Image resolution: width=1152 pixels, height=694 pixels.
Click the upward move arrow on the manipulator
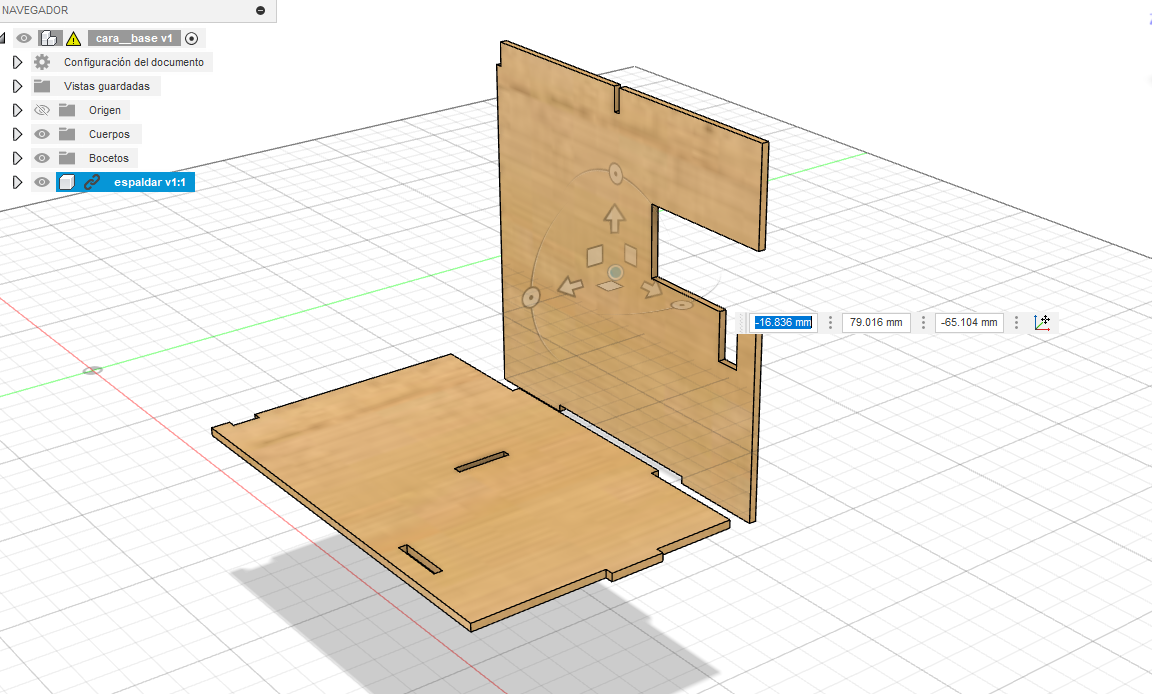point(614,218)
